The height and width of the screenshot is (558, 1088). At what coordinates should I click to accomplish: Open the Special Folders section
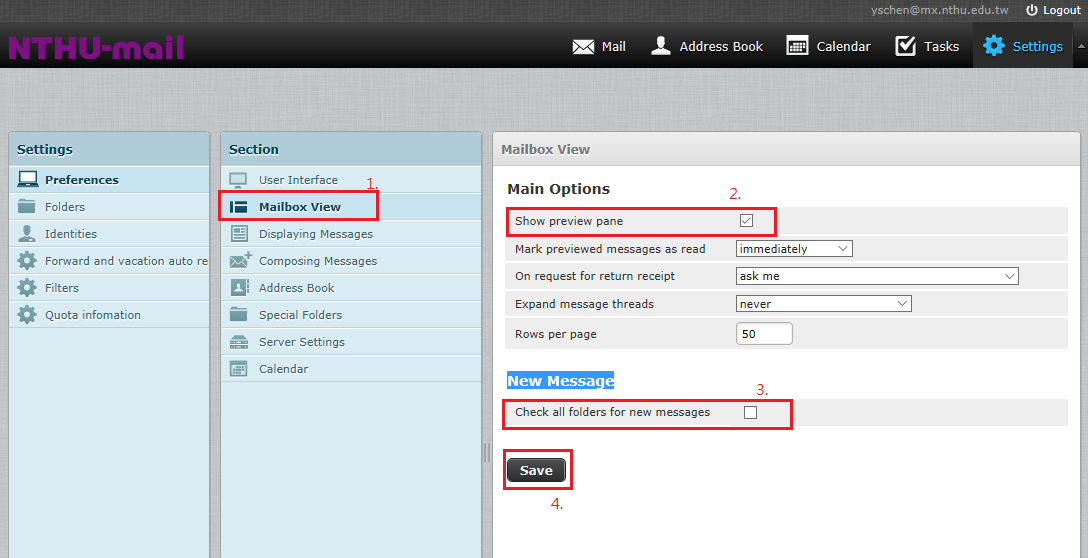coord(300,315)
